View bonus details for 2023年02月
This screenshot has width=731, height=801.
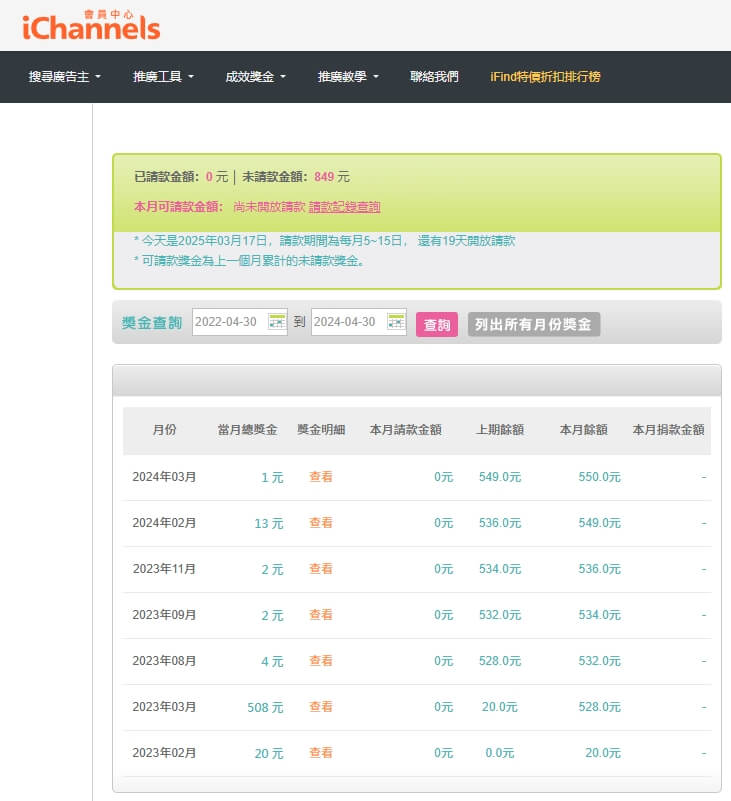pyautogui.click(x=321, y=753)
